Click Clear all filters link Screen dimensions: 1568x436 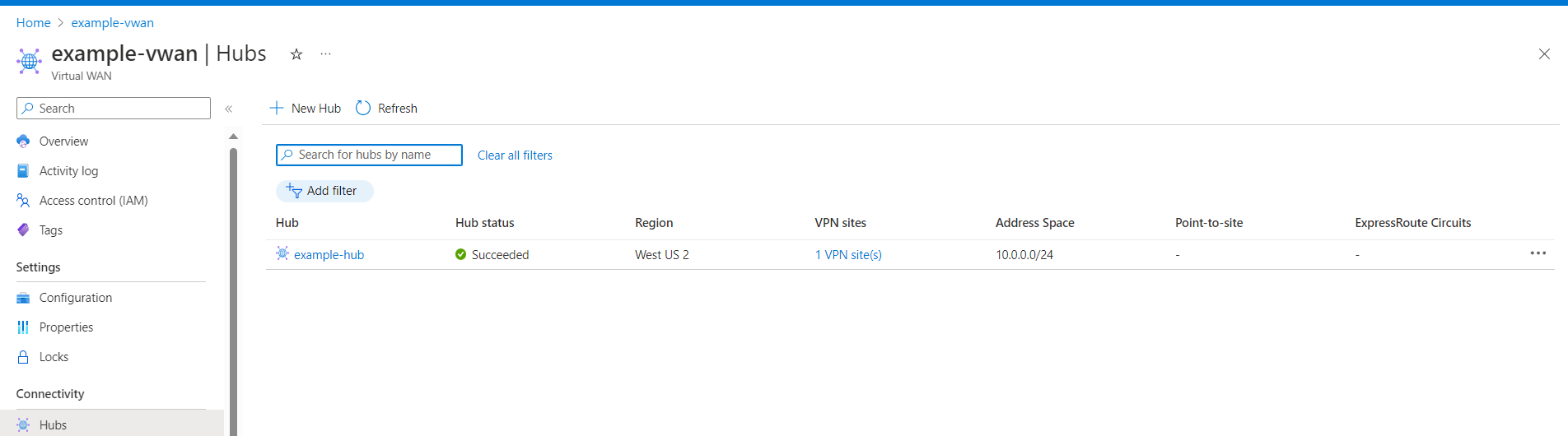[x=515, y=155]
